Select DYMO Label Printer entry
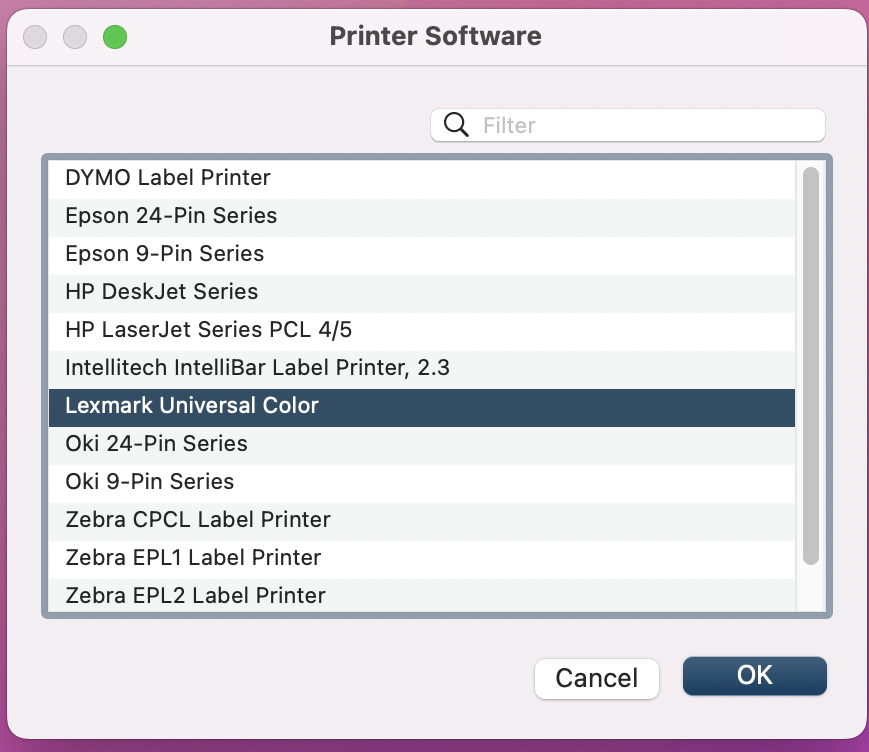 [421, 178]
